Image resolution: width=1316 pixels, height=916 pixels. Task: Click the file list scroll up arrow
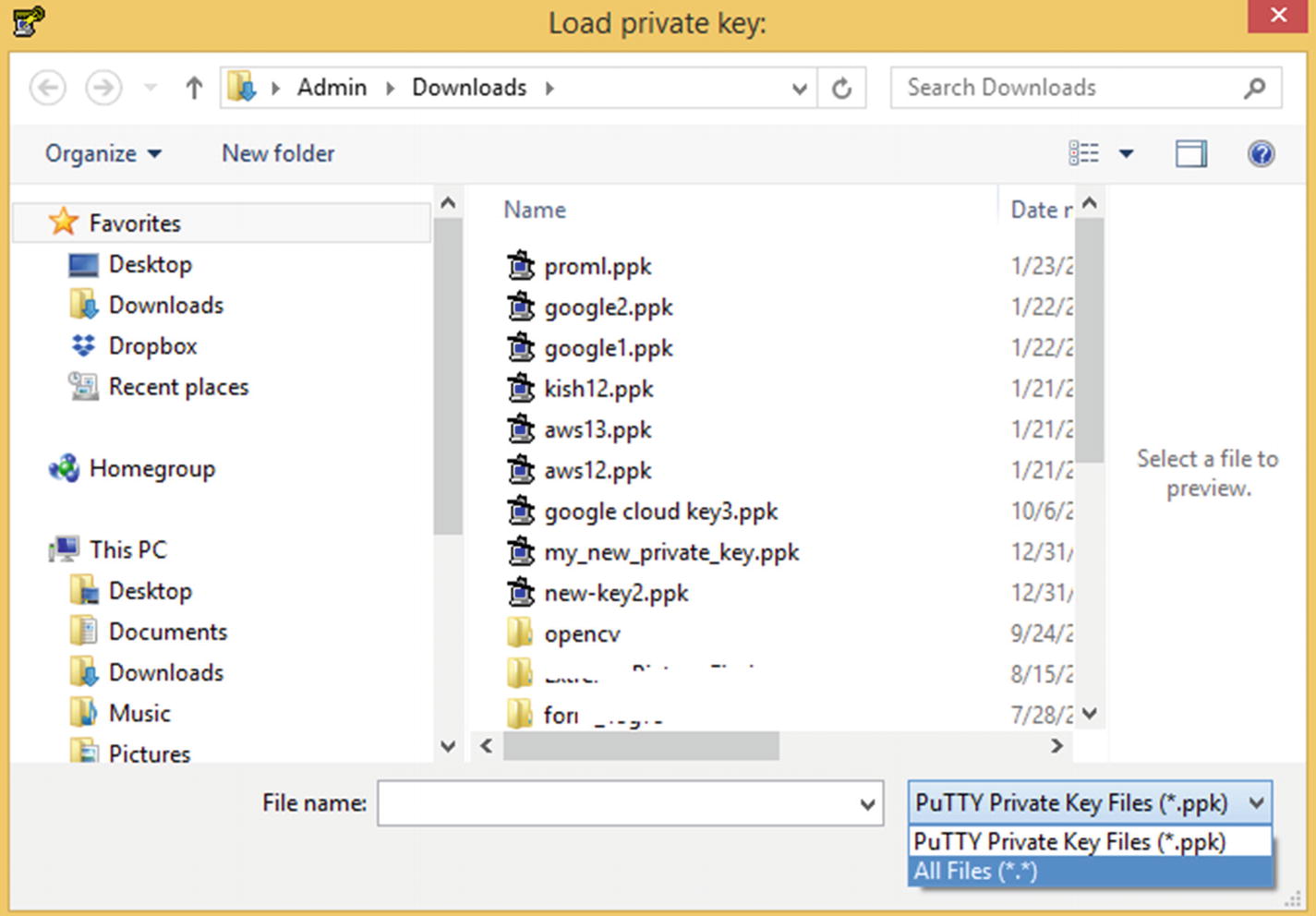click(x=1090, y=202)
